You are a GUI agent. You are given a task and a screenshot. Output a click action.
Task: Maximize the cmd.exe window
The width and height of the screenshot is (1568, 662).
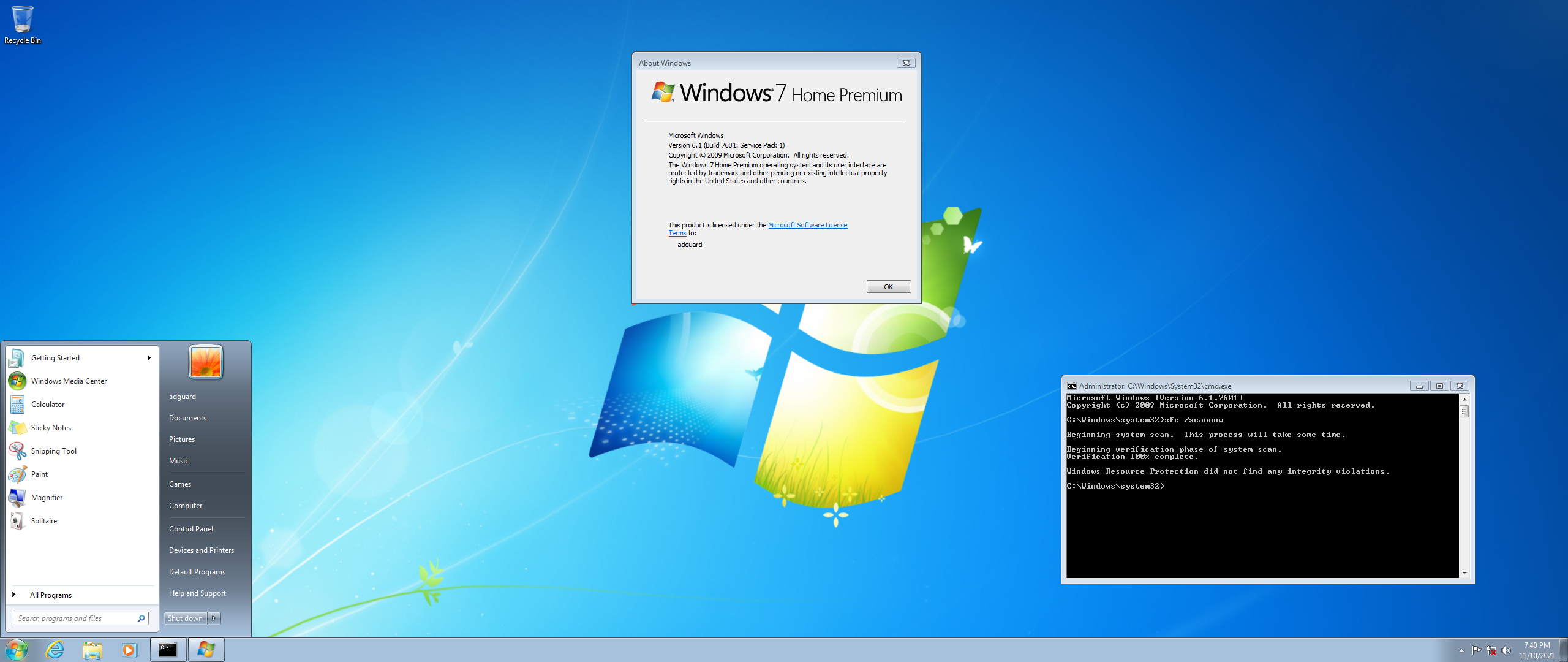pyautogui.click(x=1439, y=386)
